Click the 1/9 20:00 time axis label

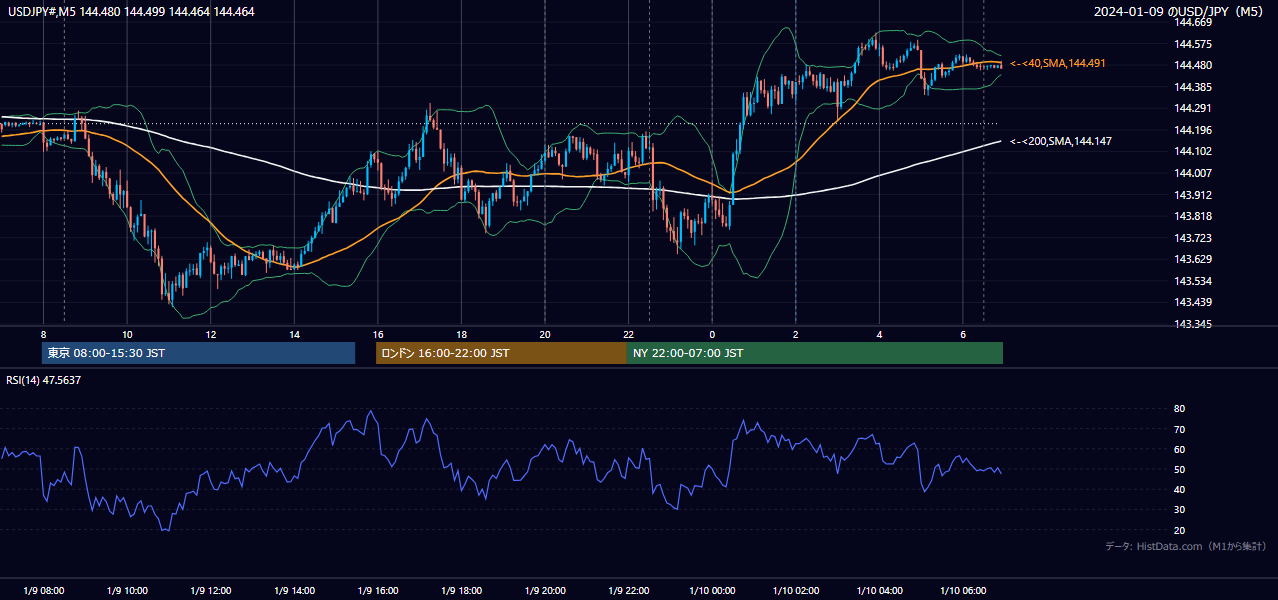(x=544, y=590)
